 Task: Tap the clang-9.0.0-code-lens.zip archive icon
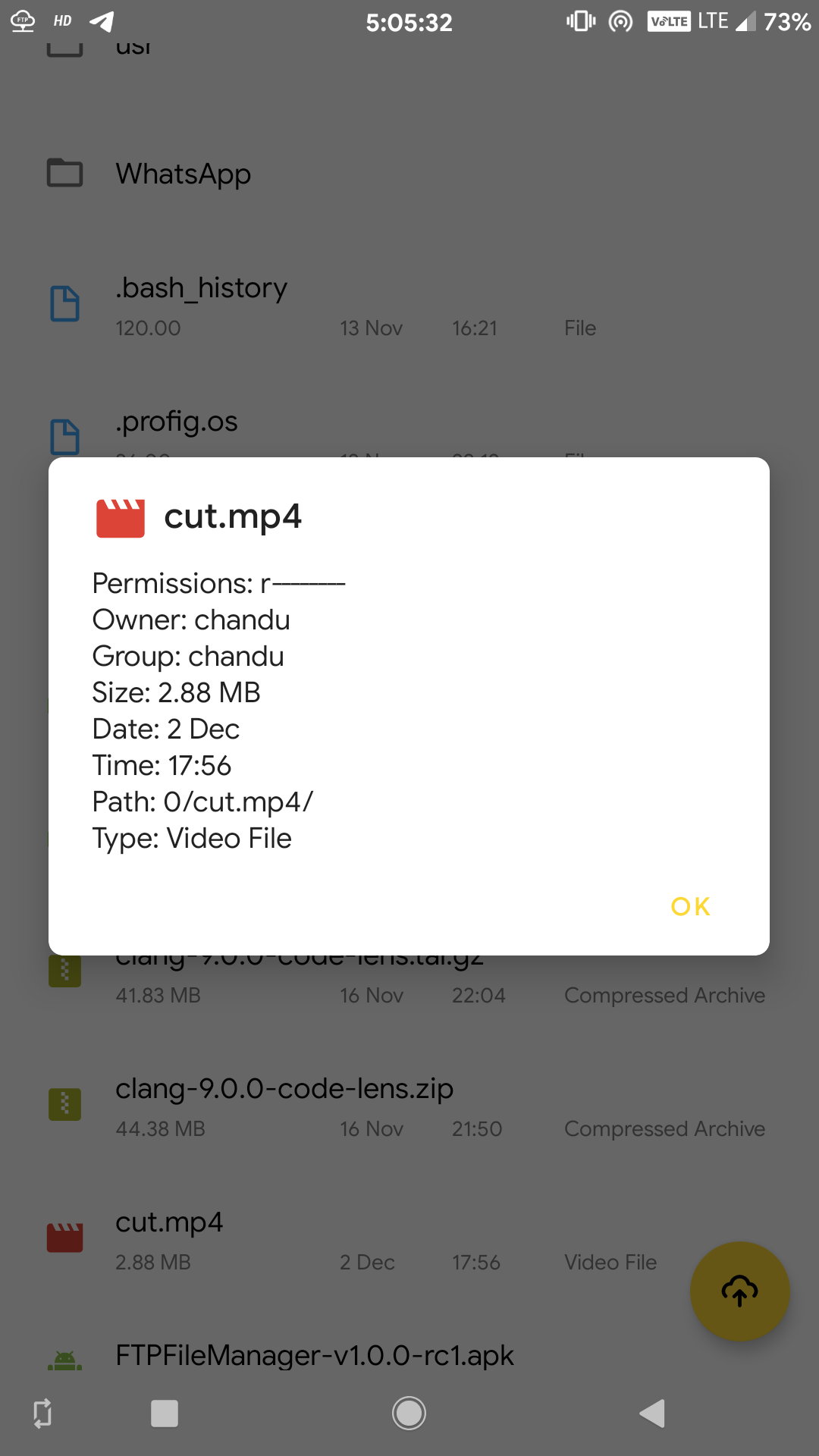[65, 1104]
